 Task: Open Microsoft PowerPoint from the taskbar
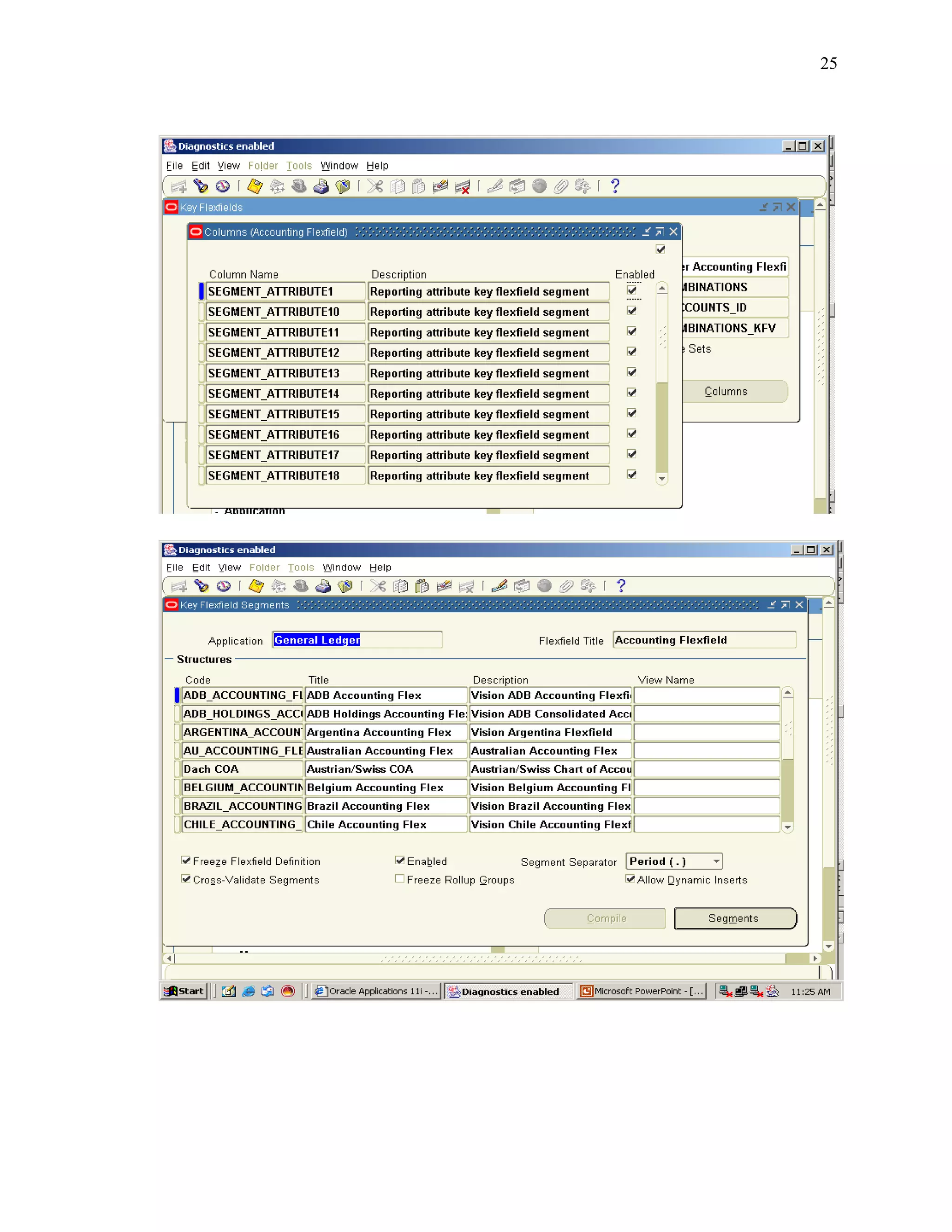point(642,991)
